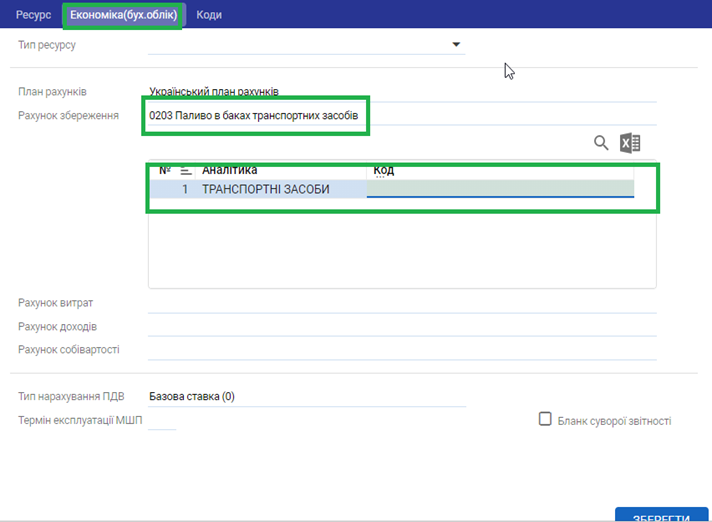
Task: Tick the Бланк суворої звітності checkbox
Action: pyautogui.click(x=545, y=420)
